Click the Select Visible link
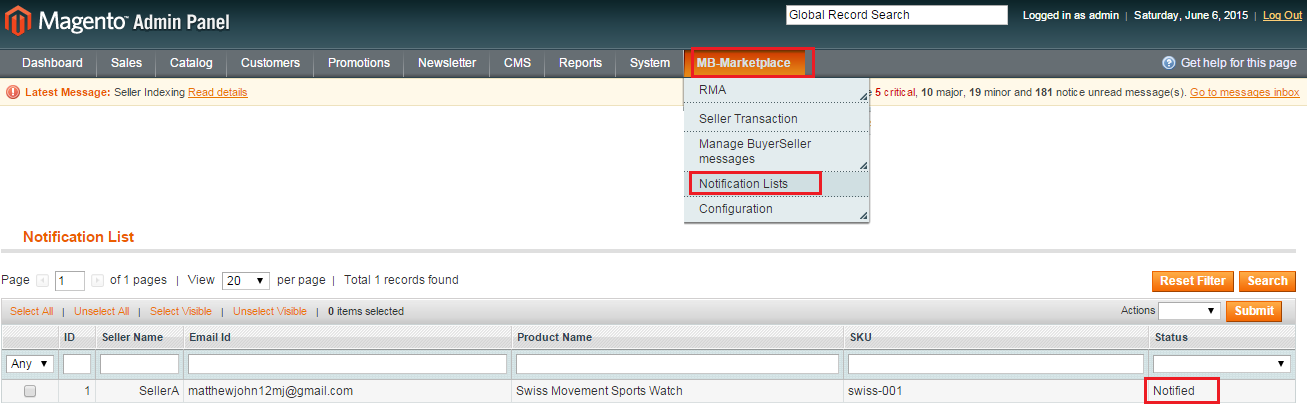Screen dimensions: 1307x416 click(x=181, y=311)
